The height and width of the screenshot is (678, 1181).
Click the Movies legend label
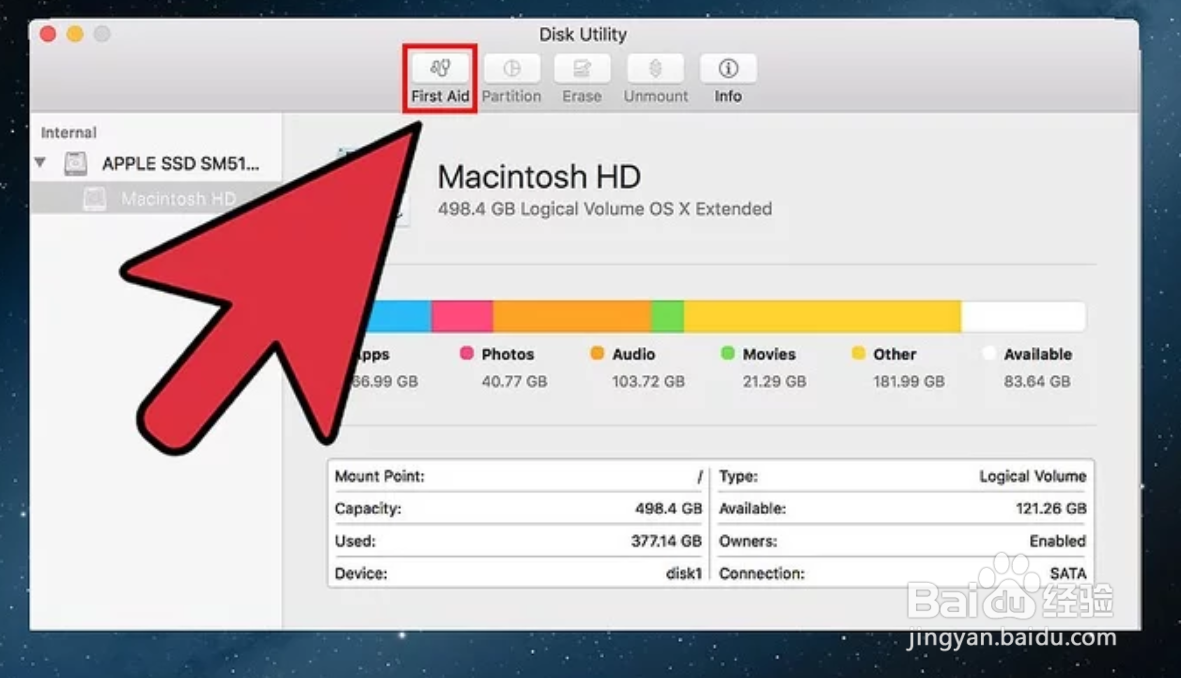coord(769,354)
